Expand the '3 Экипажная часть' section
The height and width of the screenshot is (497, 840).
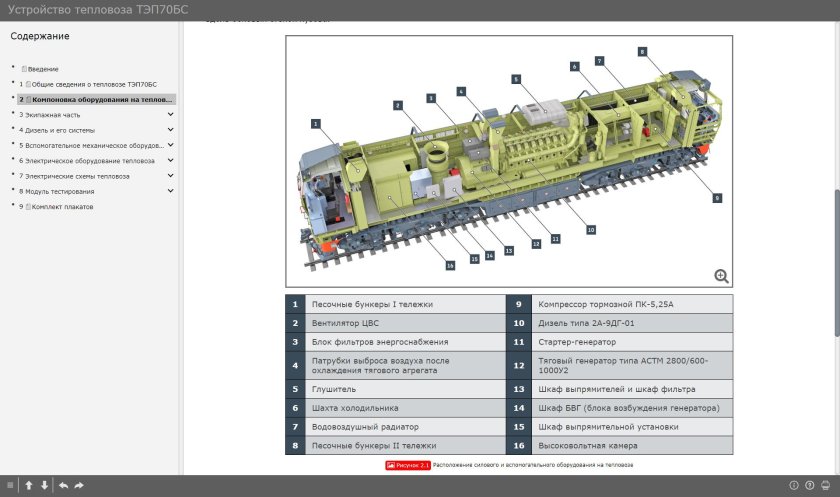click(x=171, y=114)
